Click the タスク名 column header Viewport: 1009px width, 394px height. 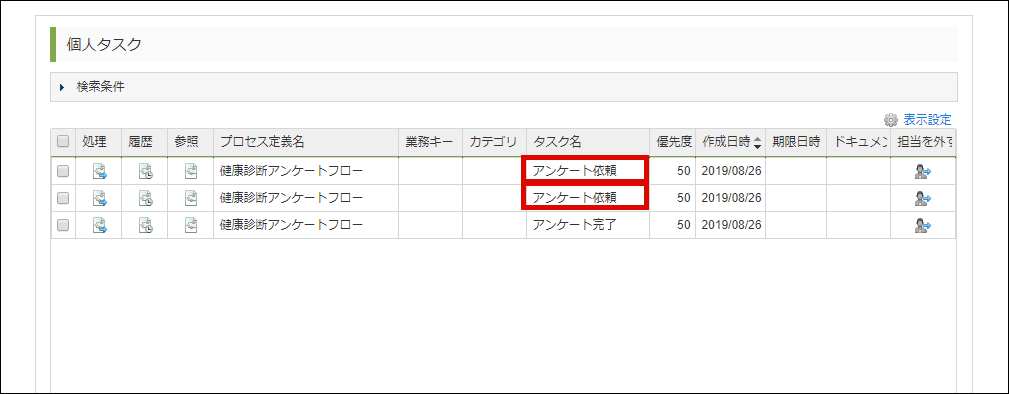tap(588, 142)
